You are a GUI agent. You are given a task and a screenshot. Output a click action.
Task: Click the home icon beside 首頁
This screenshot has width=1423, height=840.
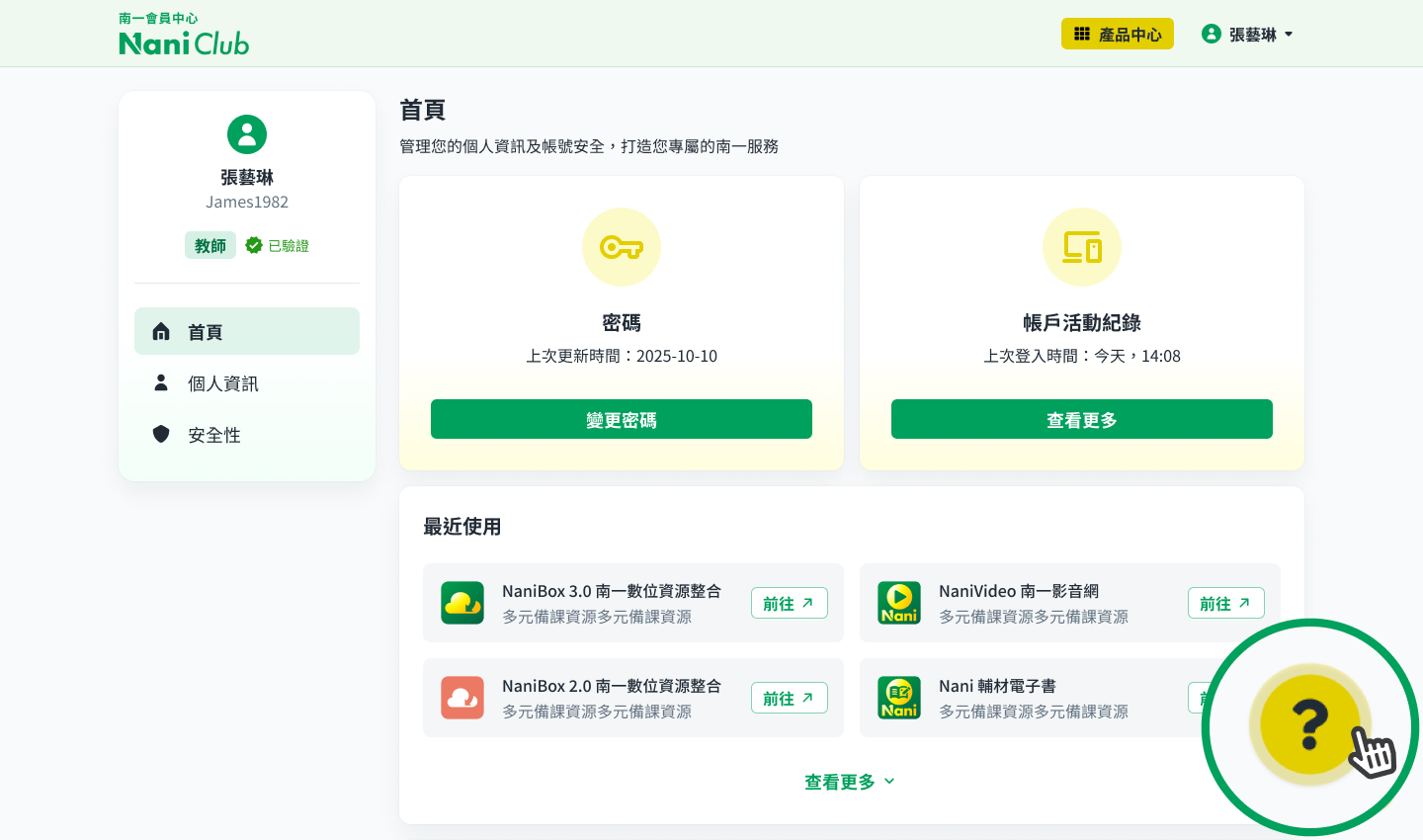[x=161, y=331]
